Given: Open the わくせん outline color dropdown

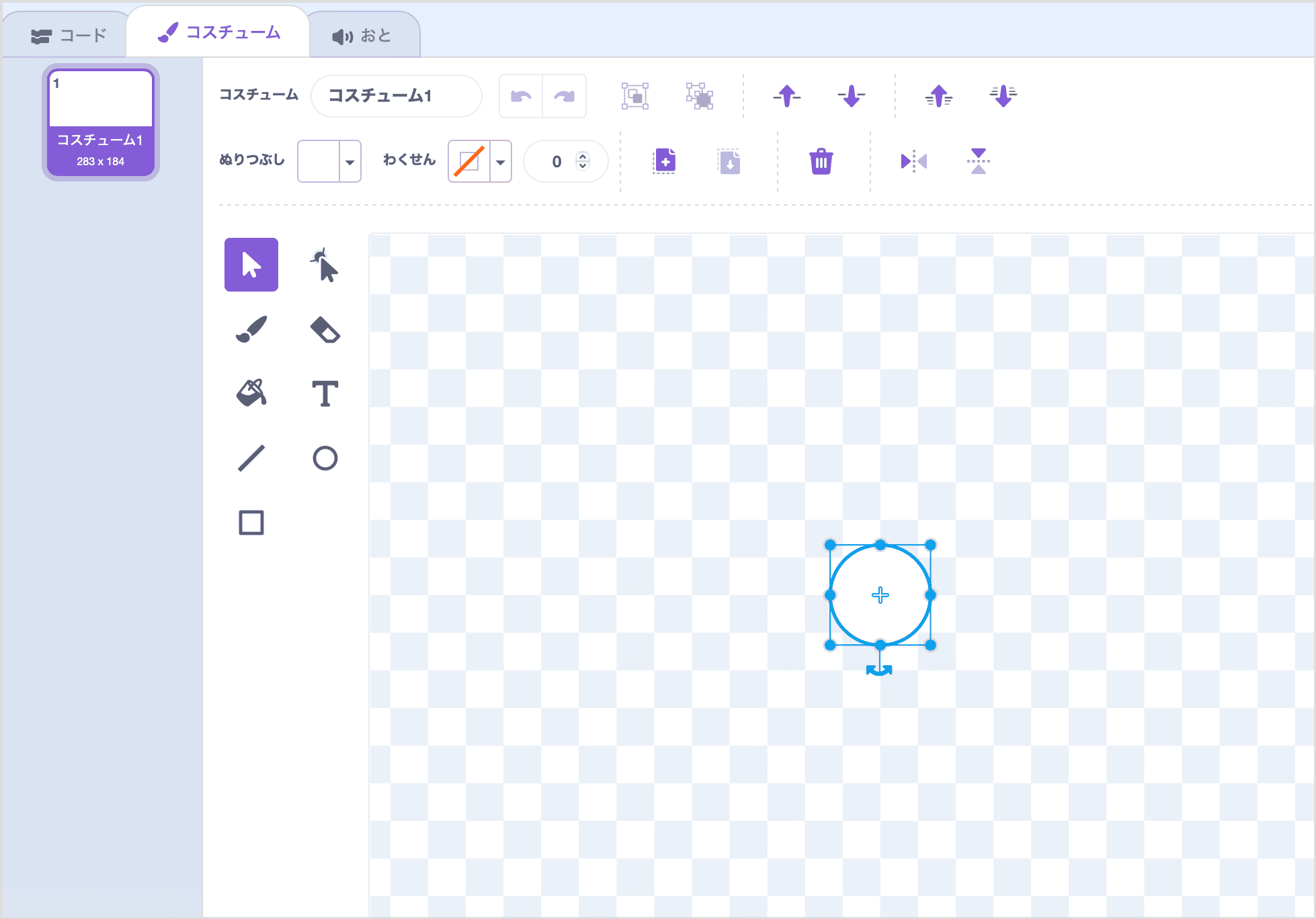Looking at the screenshot, I should tap(500, 161).
